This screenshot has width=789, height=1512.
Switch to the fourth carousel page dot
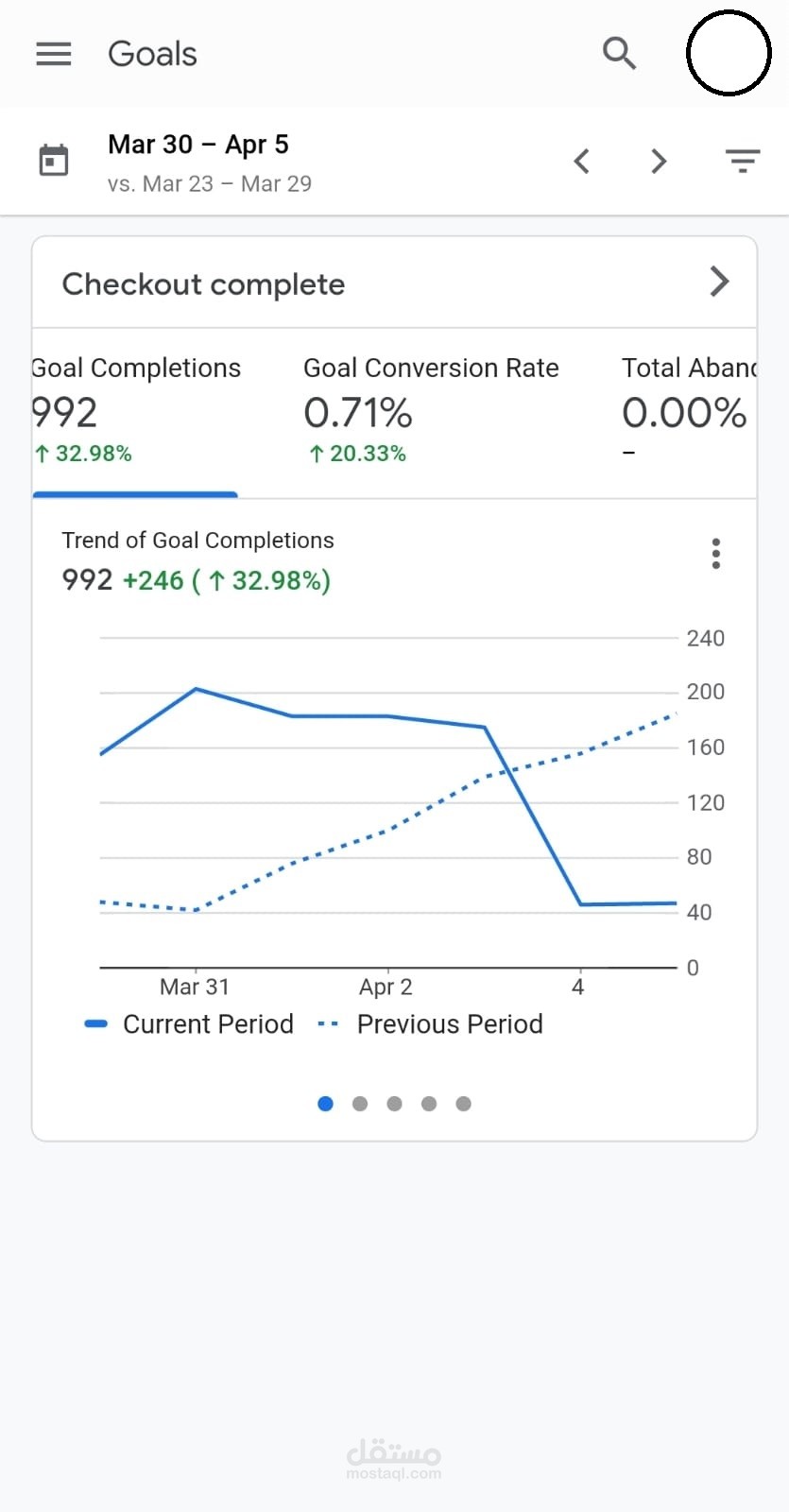point(429,1104)
